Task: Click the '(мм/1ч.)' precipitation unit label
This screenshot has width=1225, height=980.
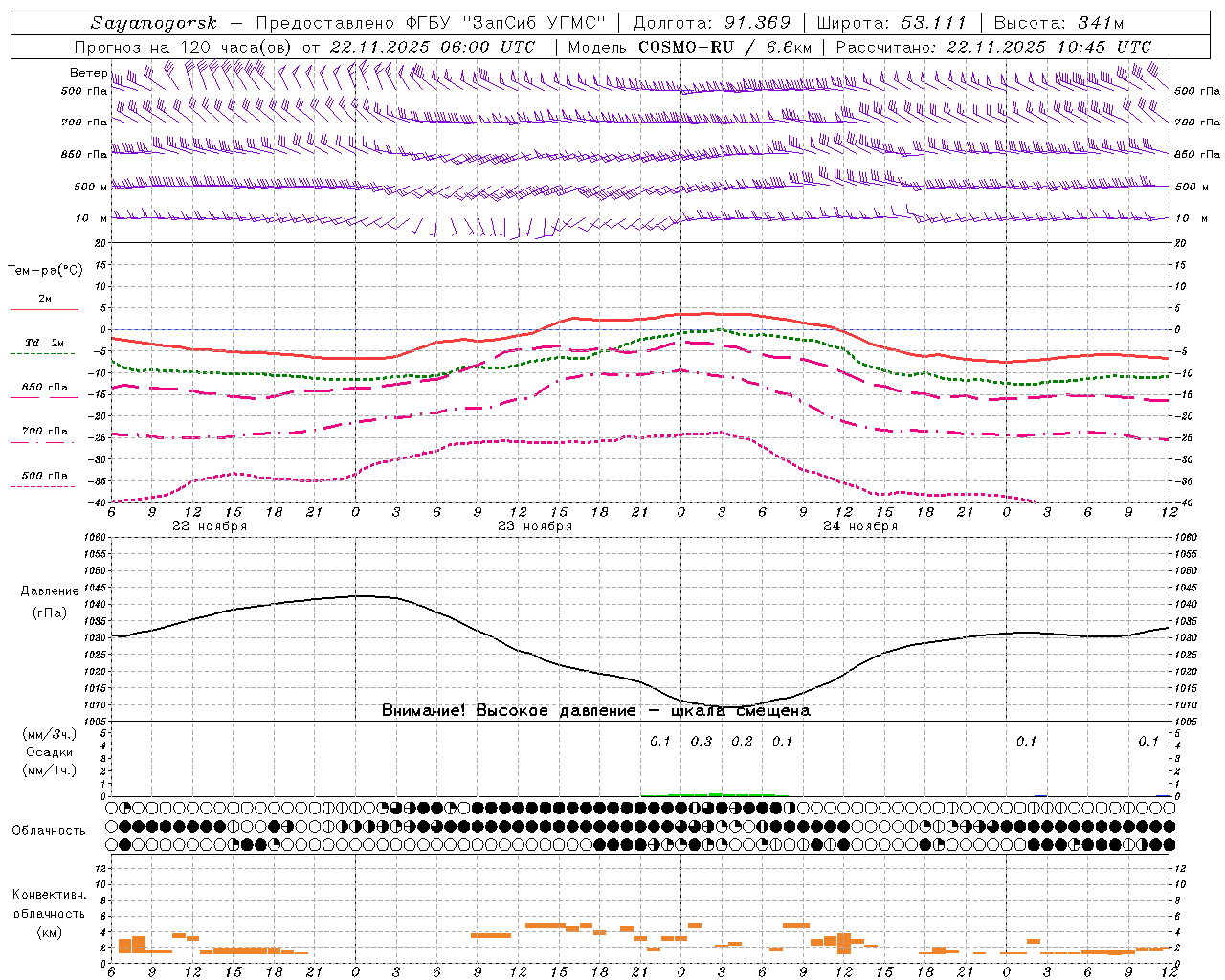Action: [50, 770]
